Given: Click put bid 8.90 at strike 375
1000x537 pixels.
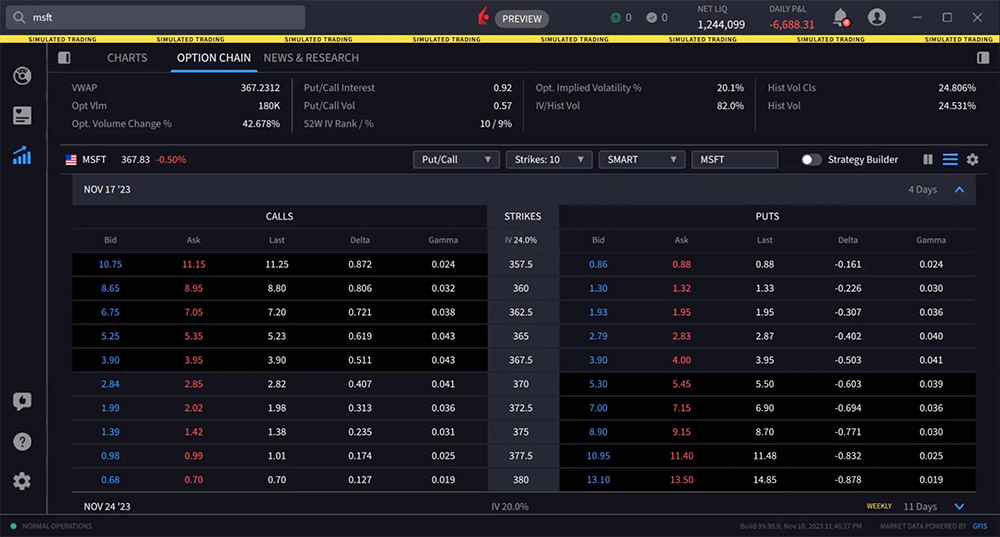Looking at the screenshot, I should point(598,432).
